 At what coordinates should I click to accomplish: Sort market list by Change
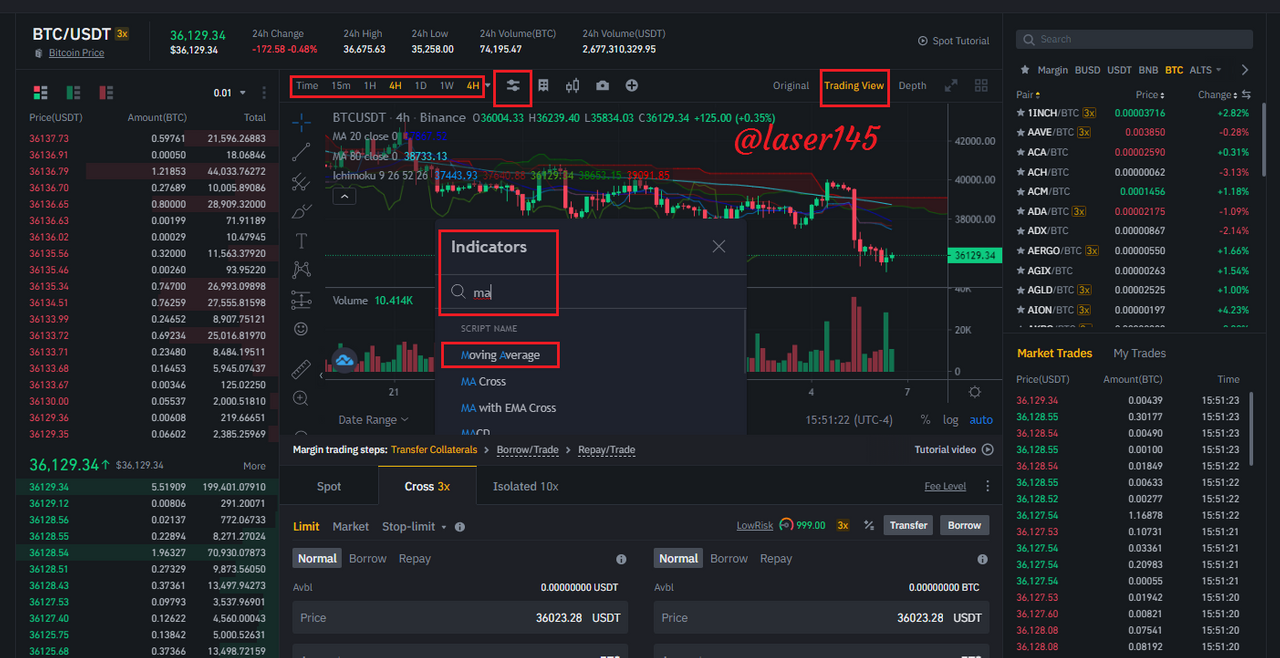coord(1217,95)
